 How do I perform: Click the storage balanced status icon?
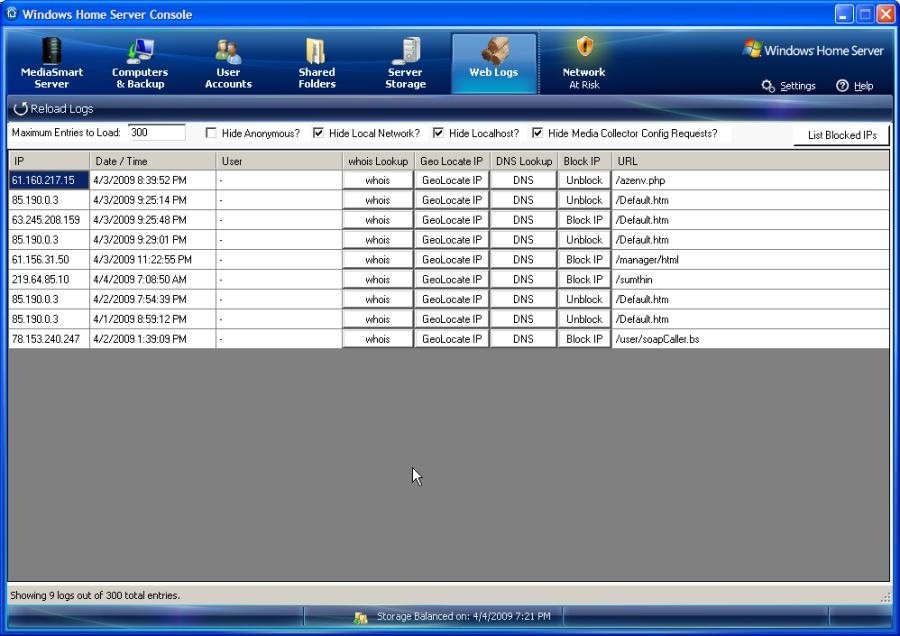tap(360, 618)
